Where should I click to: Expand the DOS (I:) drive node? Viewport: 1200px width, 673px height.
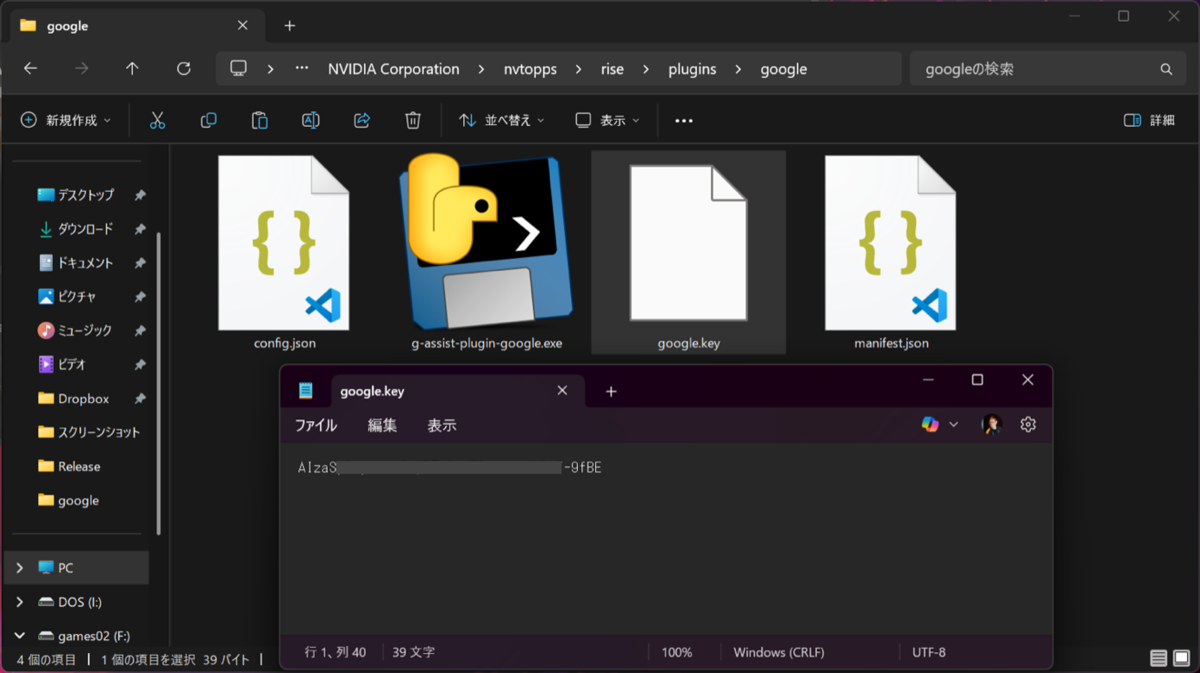[x=19, y=602]
